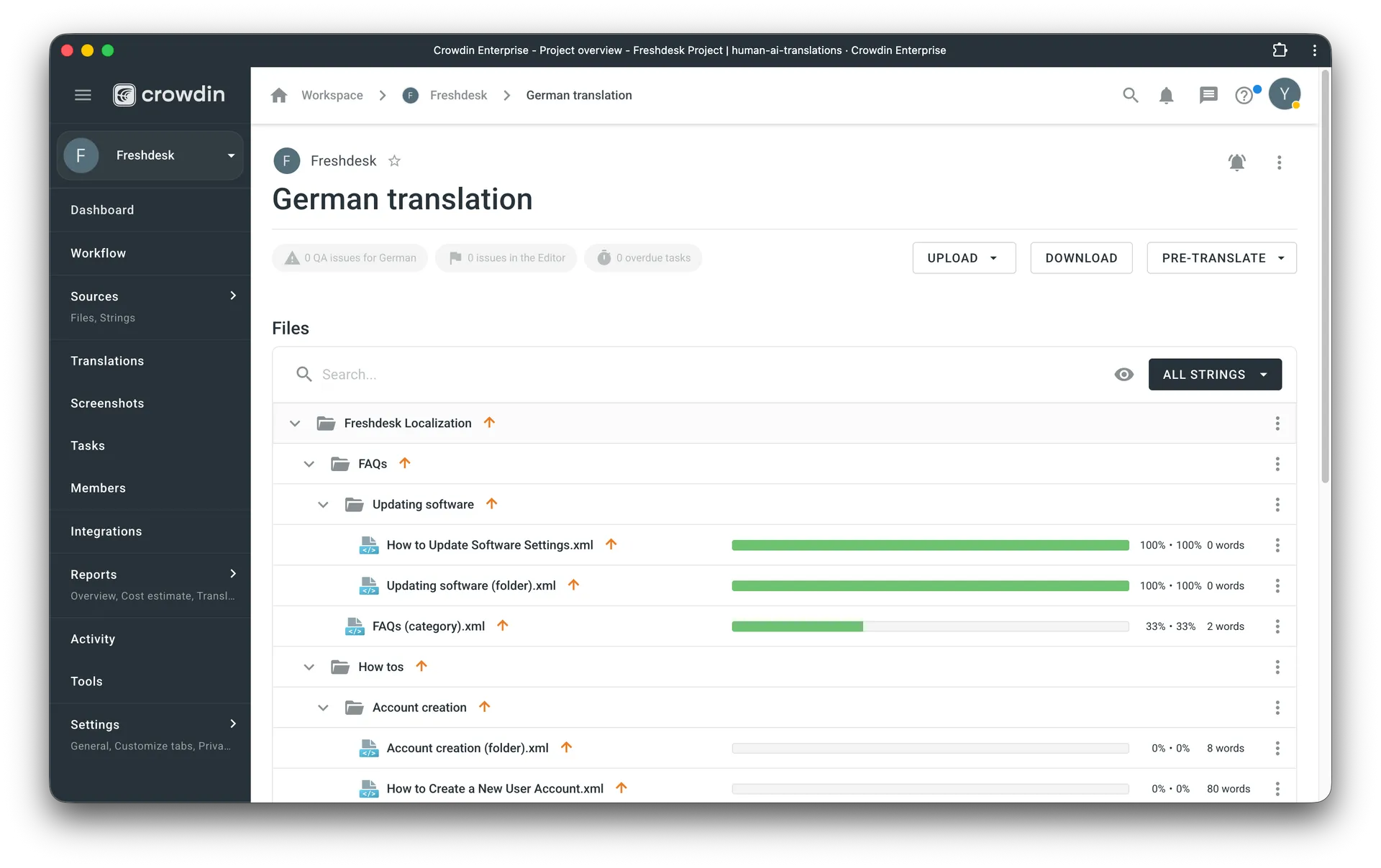Screen dimensions: 1381x868
Task: Toggle the upload priority arrow on How tos folder
Action: pyautogui.click(x=421, y=666)
